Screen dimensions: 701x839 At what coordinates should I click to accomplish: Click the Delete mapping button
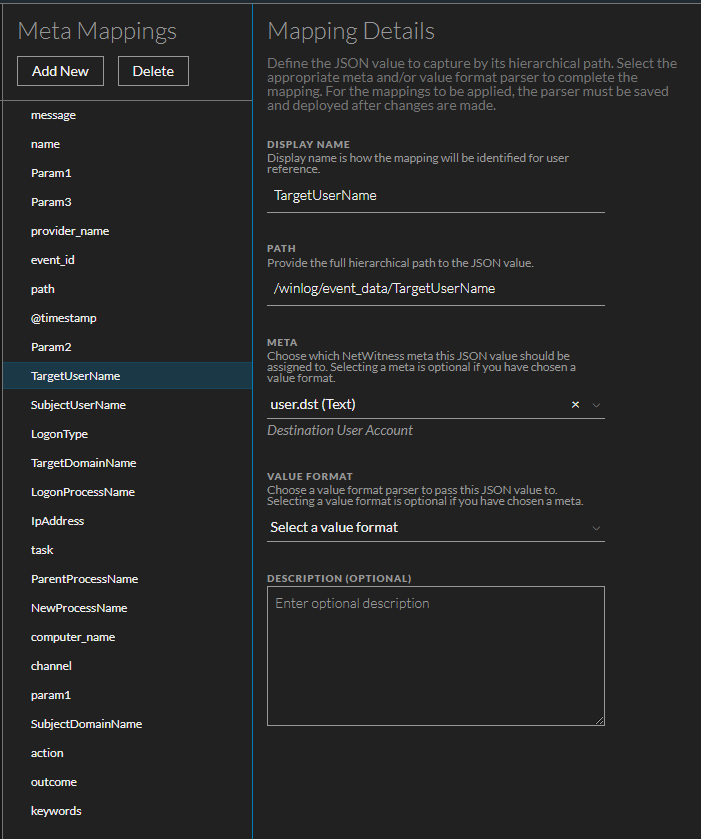tap(153, 71)
